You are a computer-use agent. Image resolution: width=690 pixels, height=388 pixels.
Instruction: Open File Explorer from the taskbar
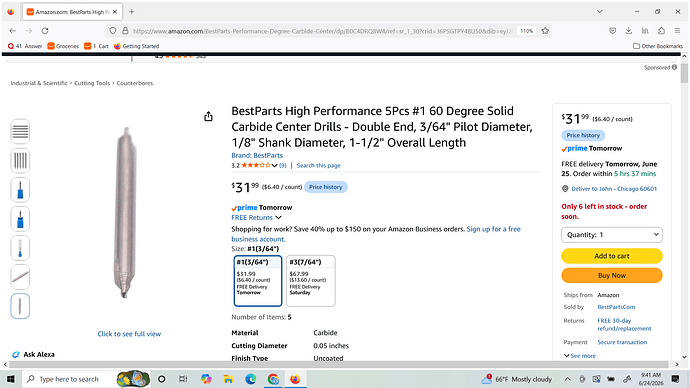click(x=228, y=379)
